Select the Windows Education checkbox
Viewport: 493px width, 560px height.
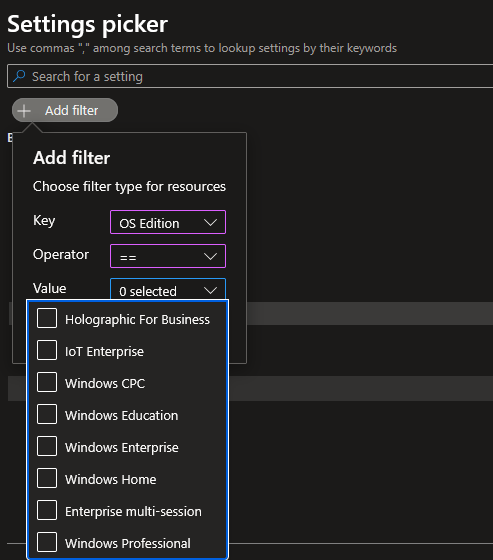click(x=47, y=414)
